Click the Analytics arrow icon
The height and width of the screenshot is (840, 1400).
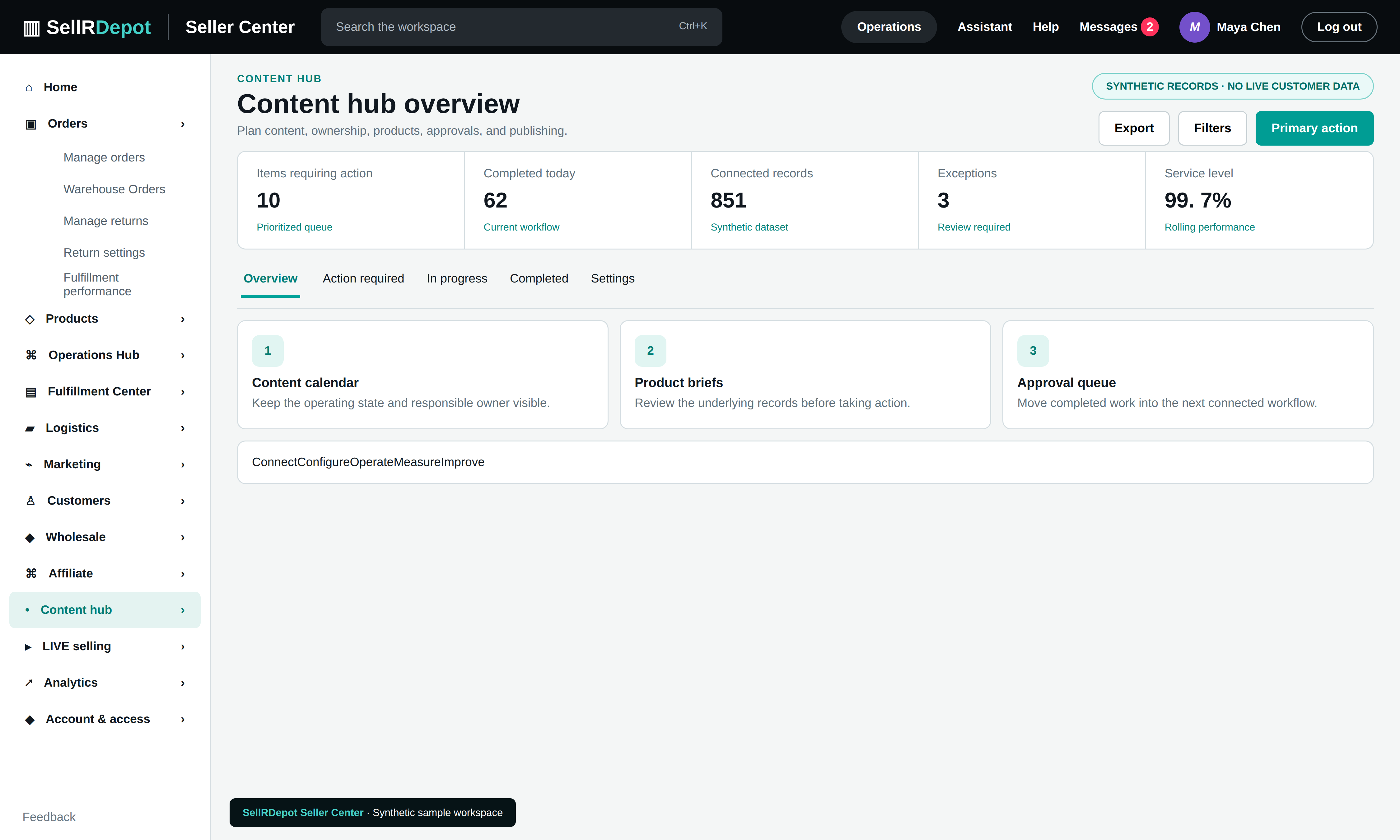(x=29, y=683)
